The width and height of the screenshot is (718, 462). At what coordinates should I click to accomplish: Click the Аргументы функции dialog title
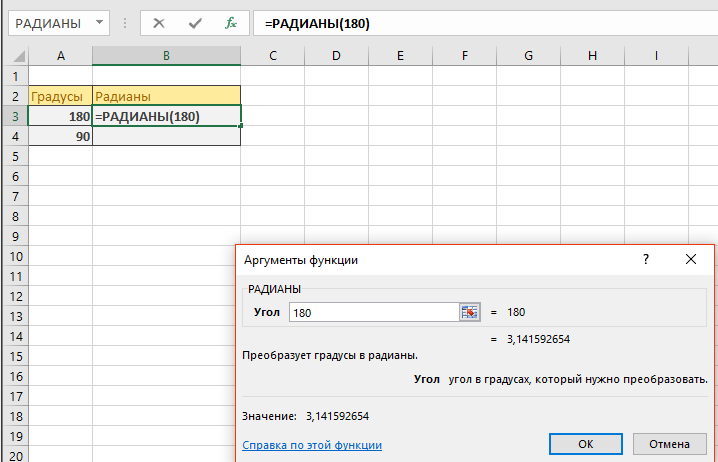[x=301, y=260]
